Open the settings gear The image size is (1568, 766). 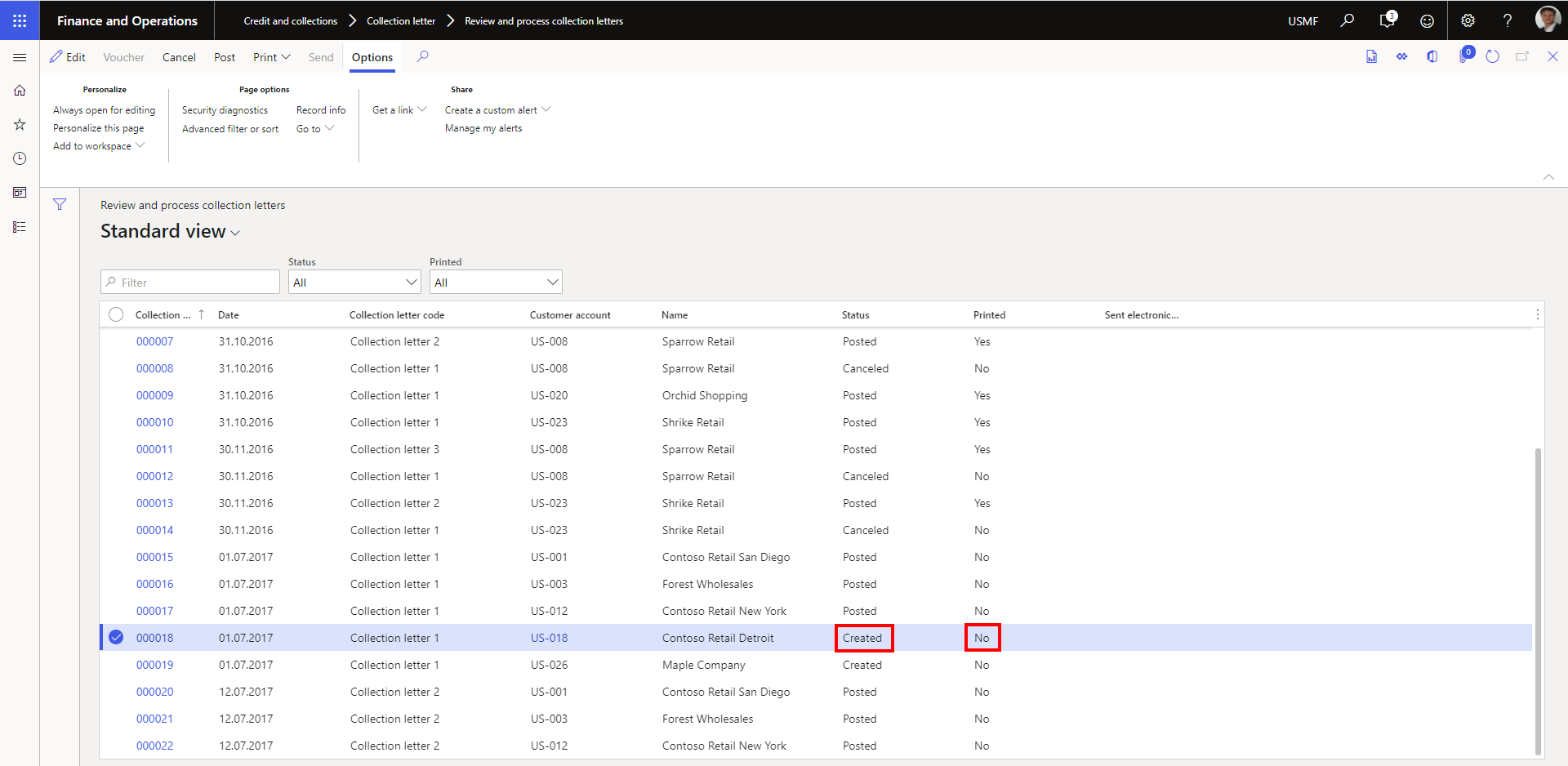pyautogui.click(x=1468, y=21)
